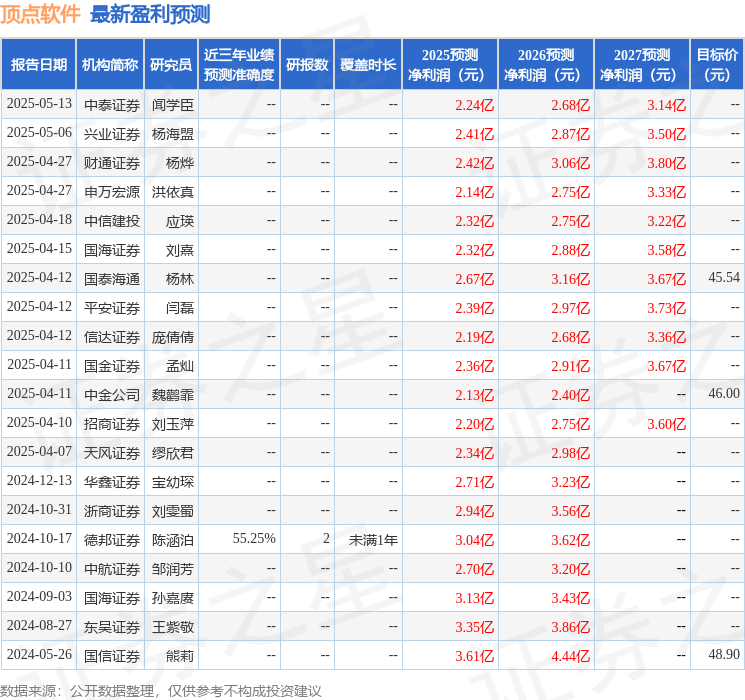Select institution 中泰证券

pyautogui.click(x=112, y=105)
